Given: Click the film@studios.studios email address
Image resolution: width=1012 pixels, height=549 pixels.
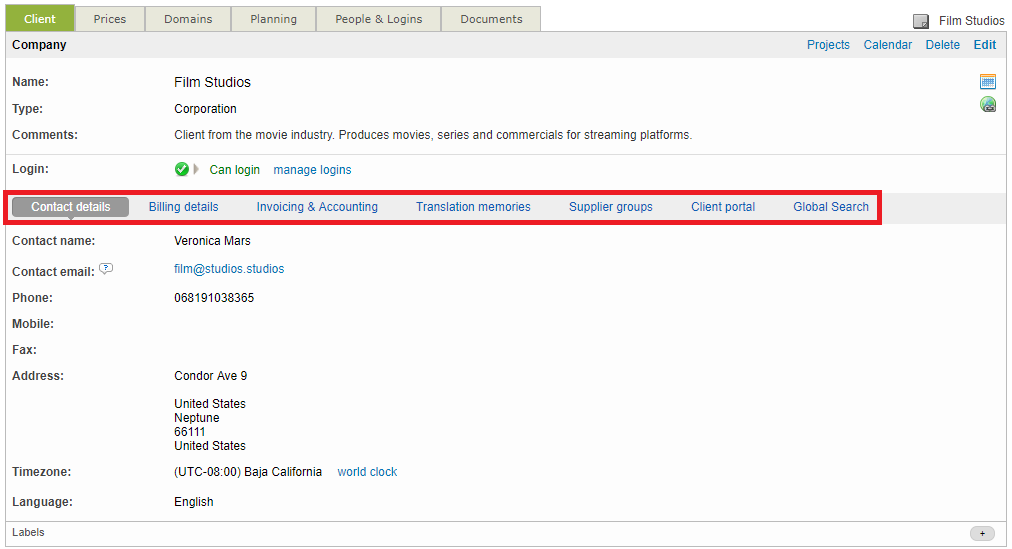Looking at the screenshot, I should [229, 269].
